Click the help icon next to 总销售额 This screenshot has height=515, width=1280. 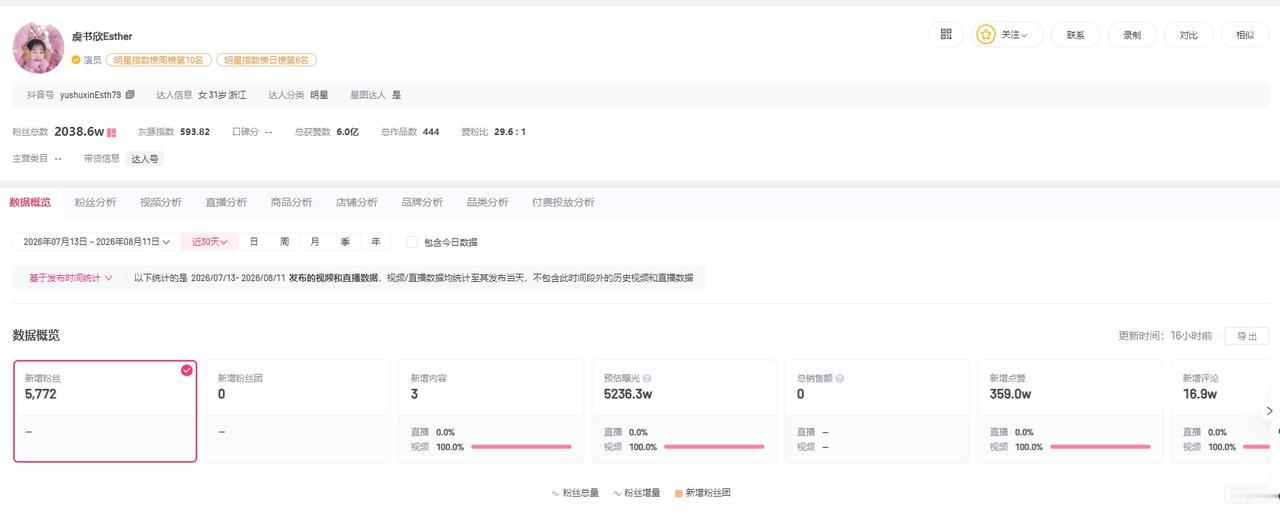[839, 379]
